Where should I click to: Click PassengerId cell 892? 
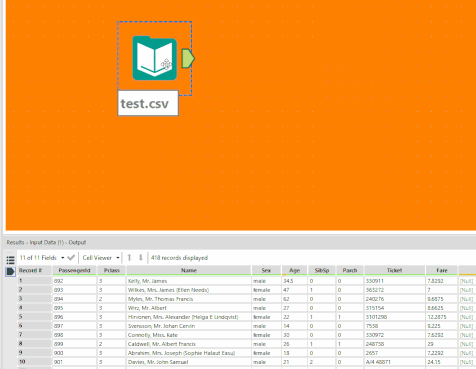pos(74,281)
